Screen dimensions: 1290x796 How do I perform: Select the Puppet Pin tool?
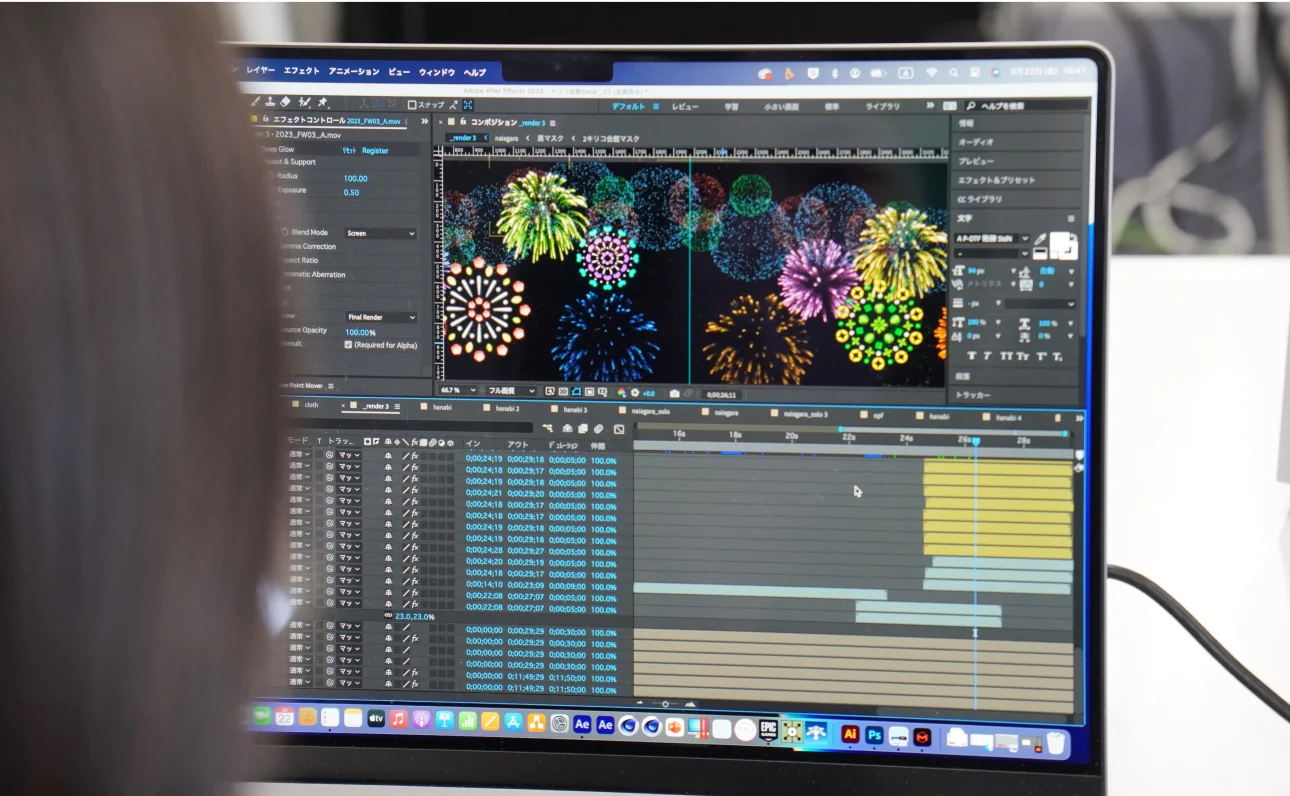pyautogui.click(x=323, y=102)
